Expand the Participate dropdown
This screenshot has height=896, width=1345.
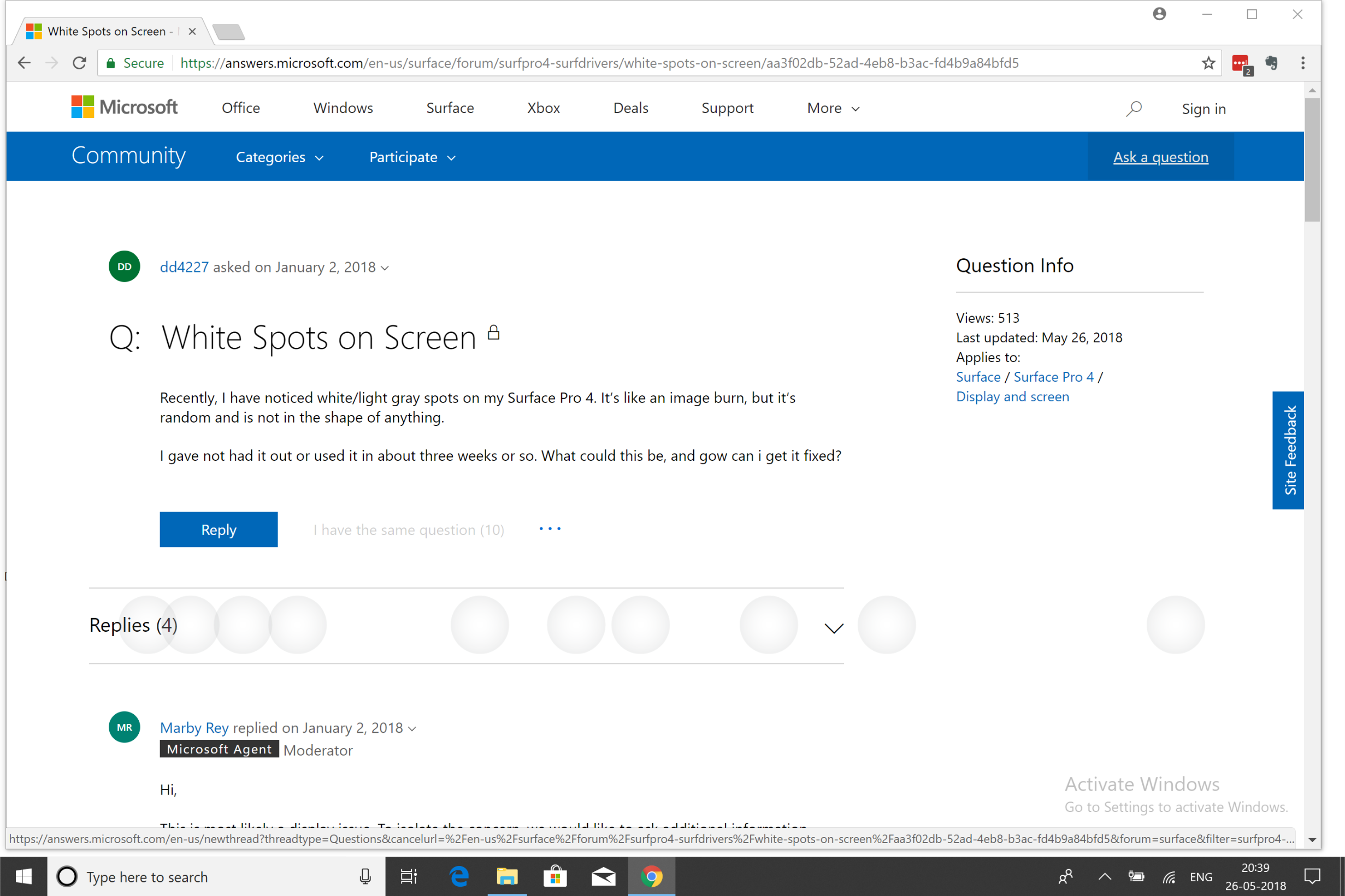(x=412, y=157)
